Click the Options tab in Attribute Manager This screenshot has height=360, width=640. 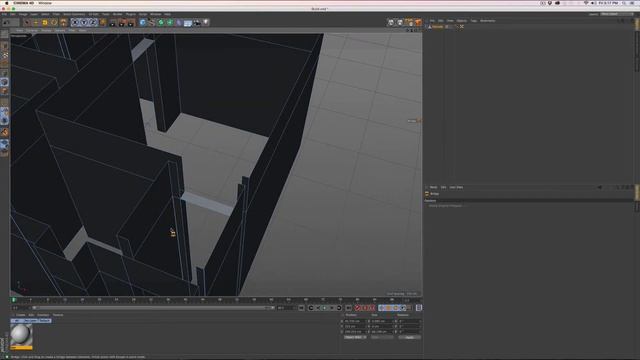(x=430, y=200)
